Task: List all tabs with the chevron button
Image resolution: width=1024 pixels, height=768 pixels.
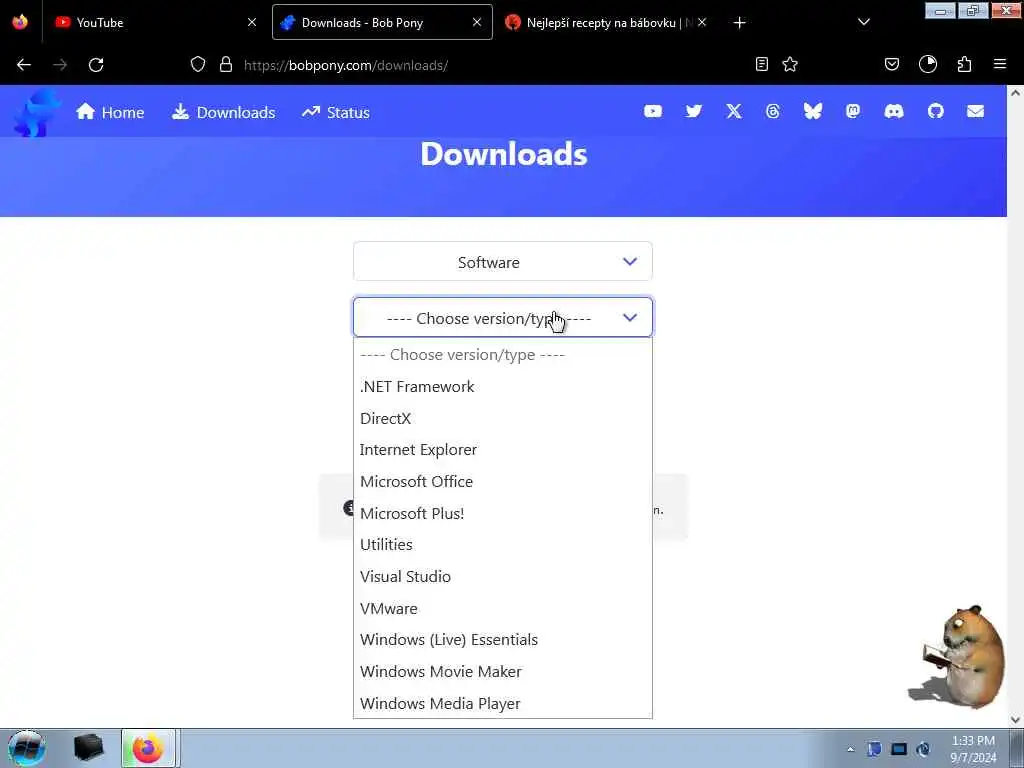Action: [x=864, y=22]
